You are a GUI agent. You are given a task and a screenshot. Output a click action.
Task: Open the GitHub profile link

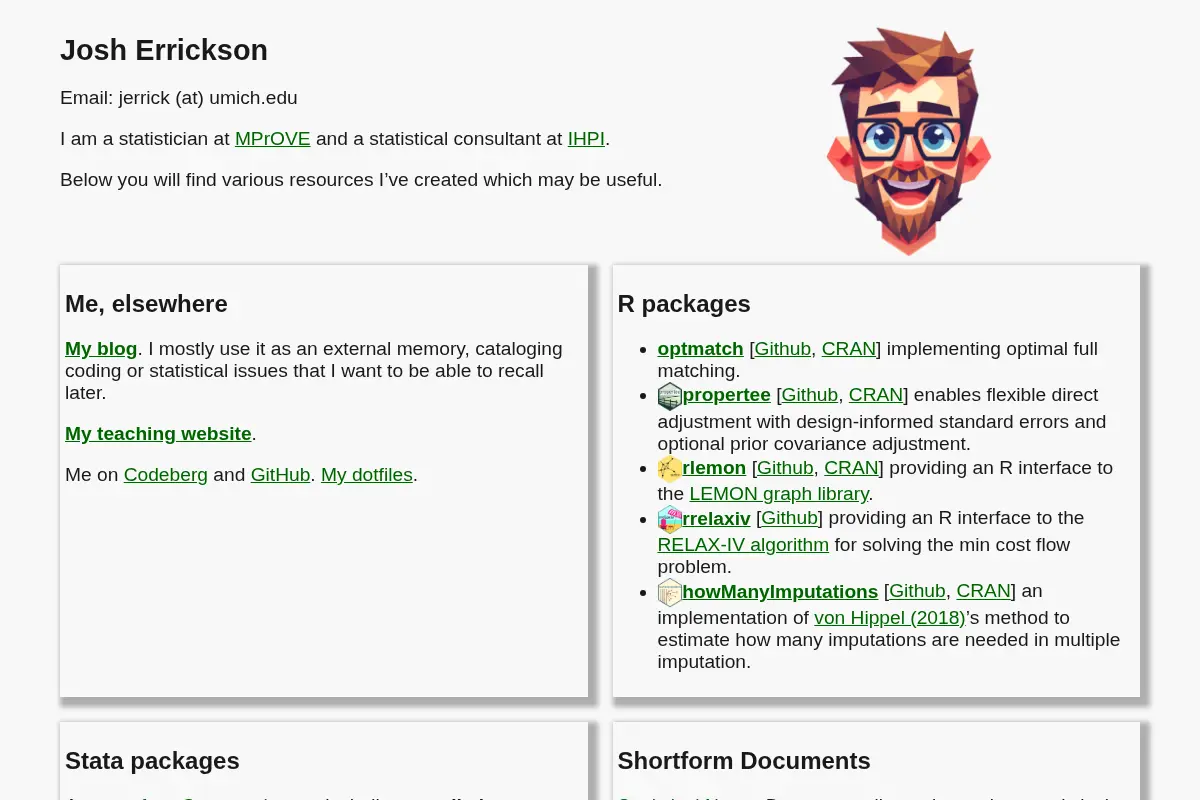pyautogui.click(x=280, y=475)
